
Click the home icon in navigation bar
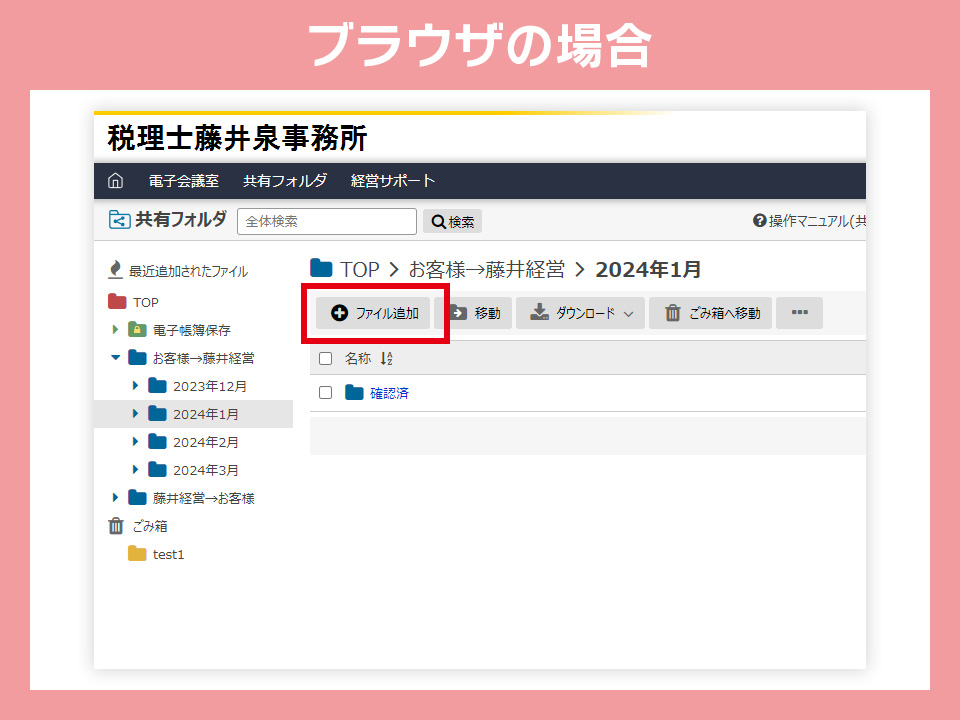[116, 181]
